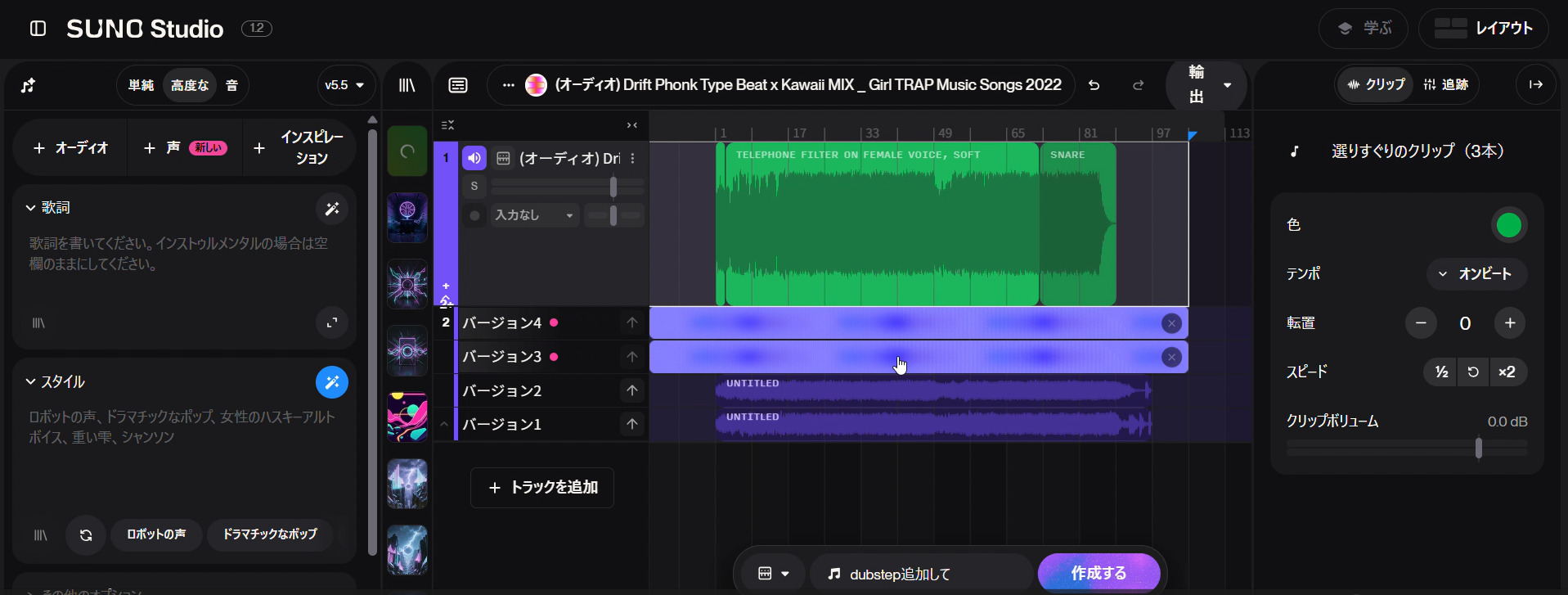Open the three-dot menu before song title
1568x595 pixels.
509,85
